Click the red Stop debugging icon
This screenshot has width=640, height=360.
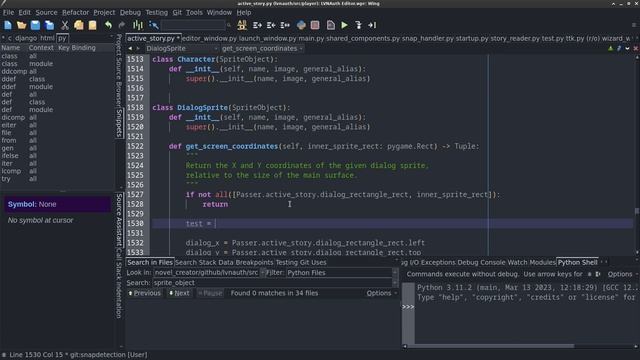click(315, 25)
